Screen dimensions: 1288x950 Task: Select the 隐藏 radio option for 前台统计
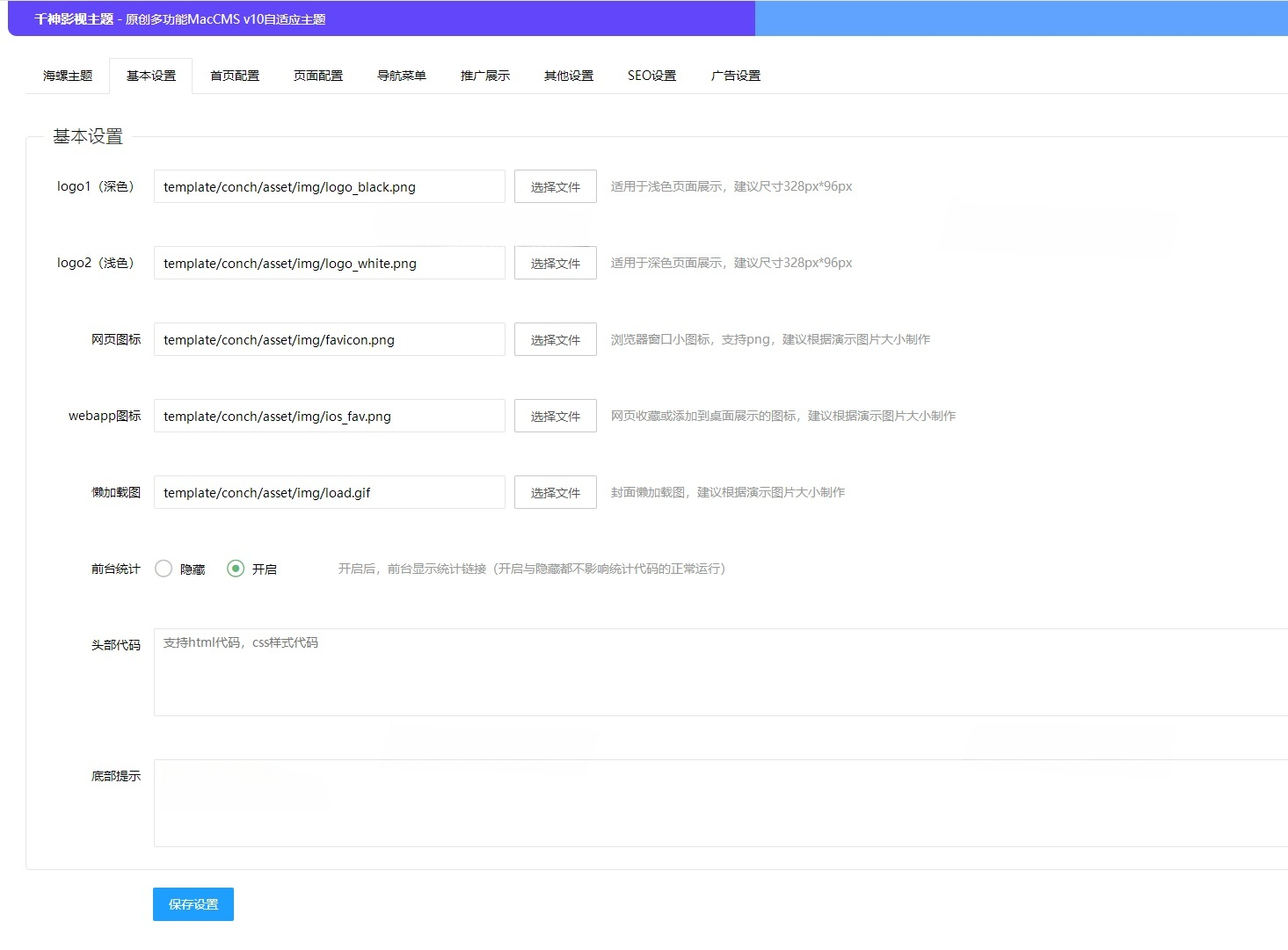tap(164, 569)
